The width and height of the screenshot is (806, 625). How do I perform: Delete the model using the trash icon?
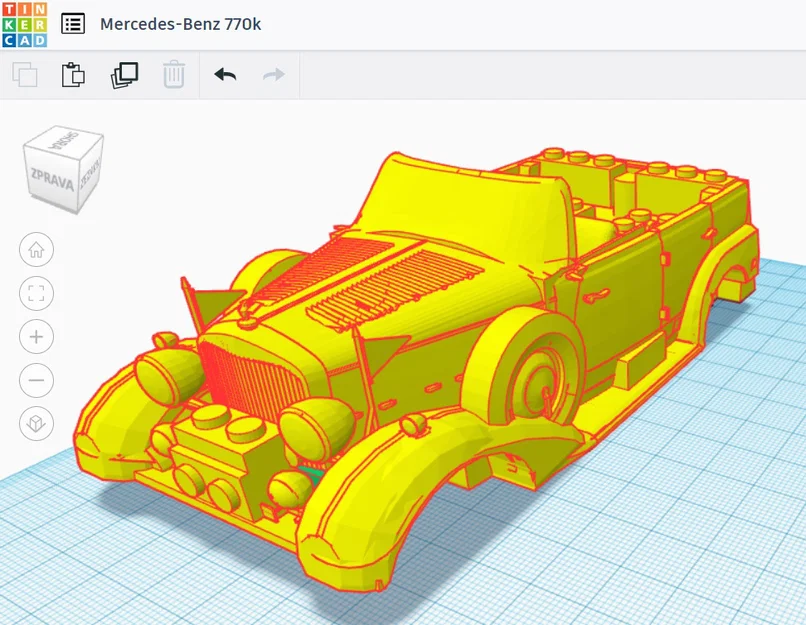pos(174,74)
